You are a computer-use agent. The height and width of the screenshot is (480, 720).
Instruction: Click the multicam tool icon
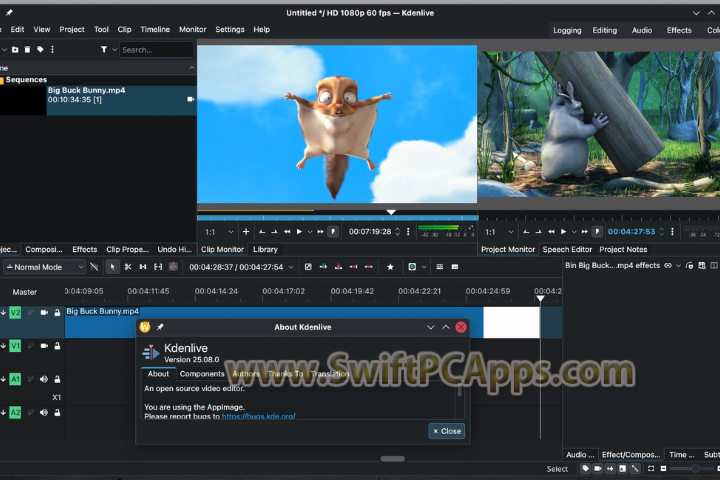[x=173, y=267]
